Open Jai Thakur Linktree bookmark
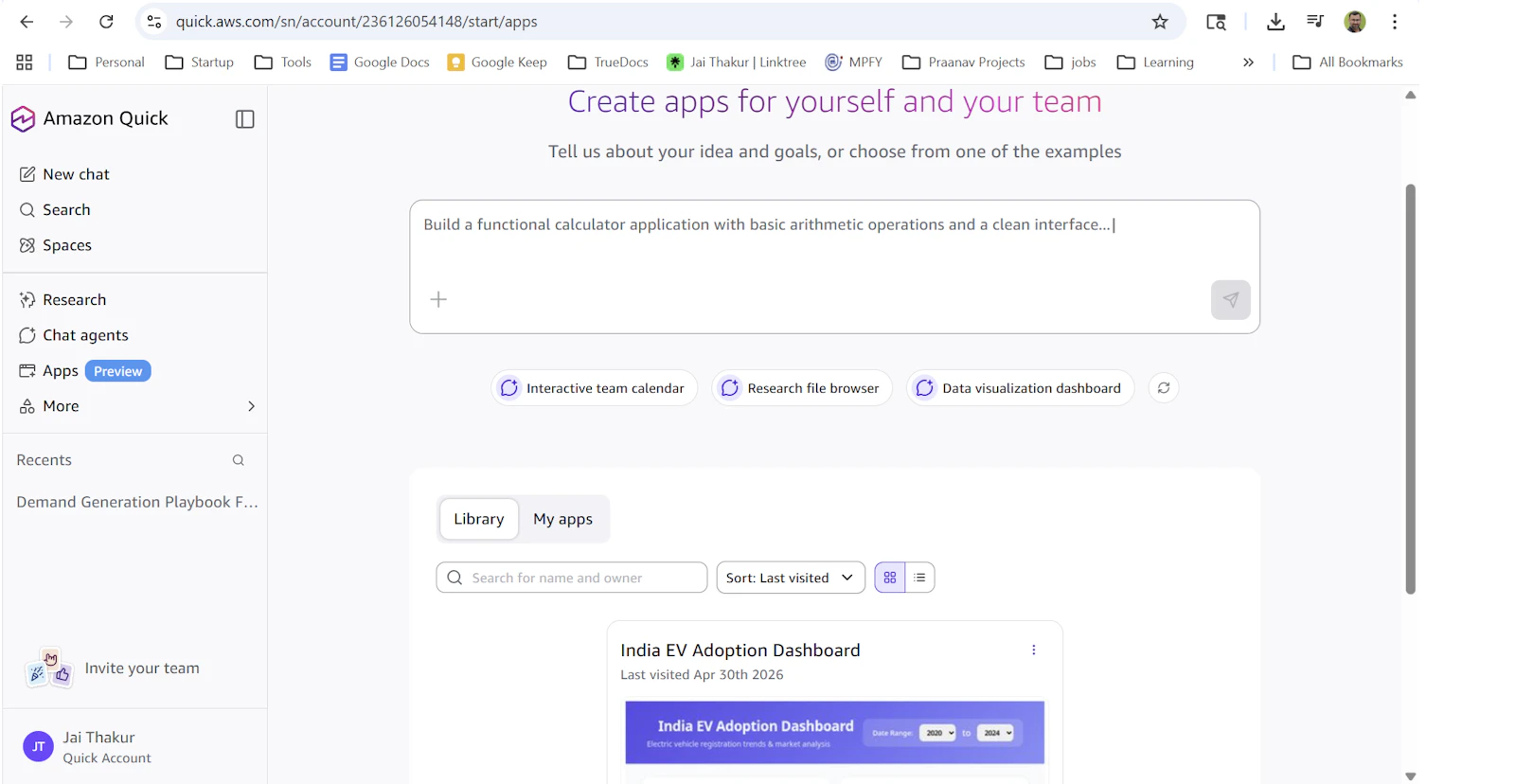The height and width of the screenshot is (784, 1515). point(737,62)
